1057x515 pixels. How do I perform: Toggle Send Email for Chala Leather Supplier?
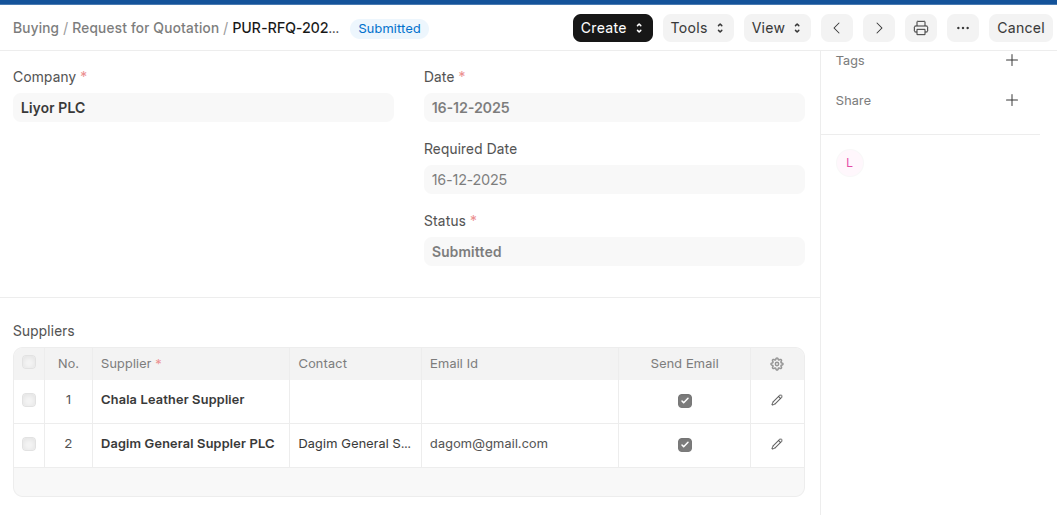685,401
